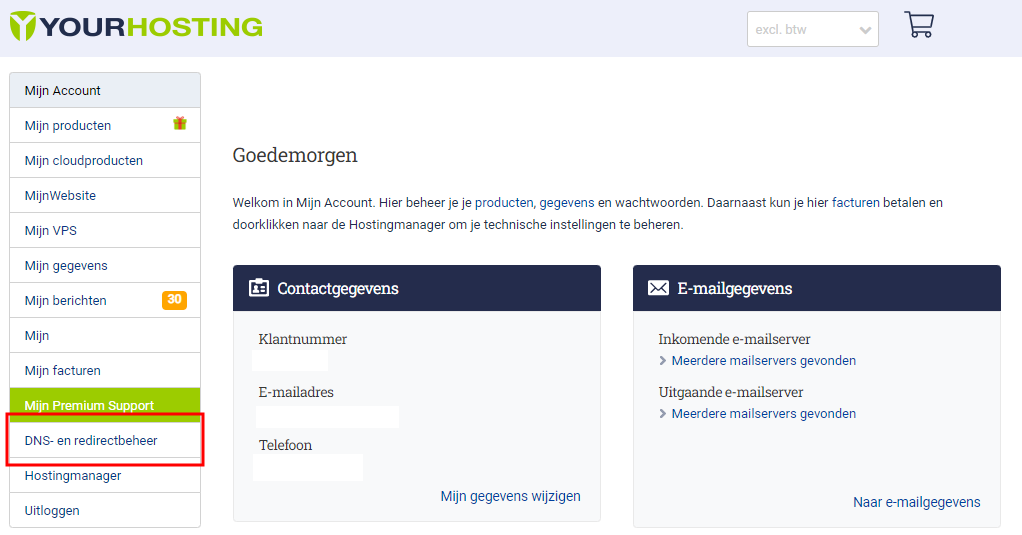This screenshot has height=535, width=1022.
Task: Open the shopping cart icon
Action: (x=918, y=25)
